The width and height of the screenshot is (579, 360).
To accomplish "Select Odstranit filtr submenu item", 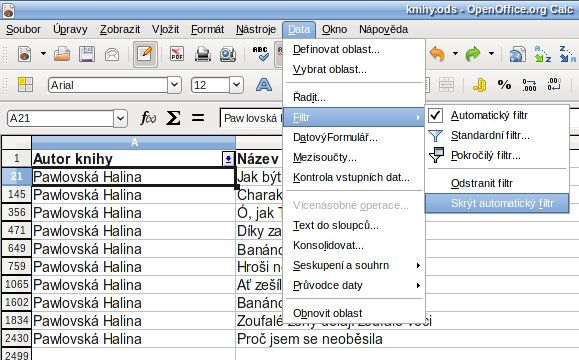I will (497, 183).
